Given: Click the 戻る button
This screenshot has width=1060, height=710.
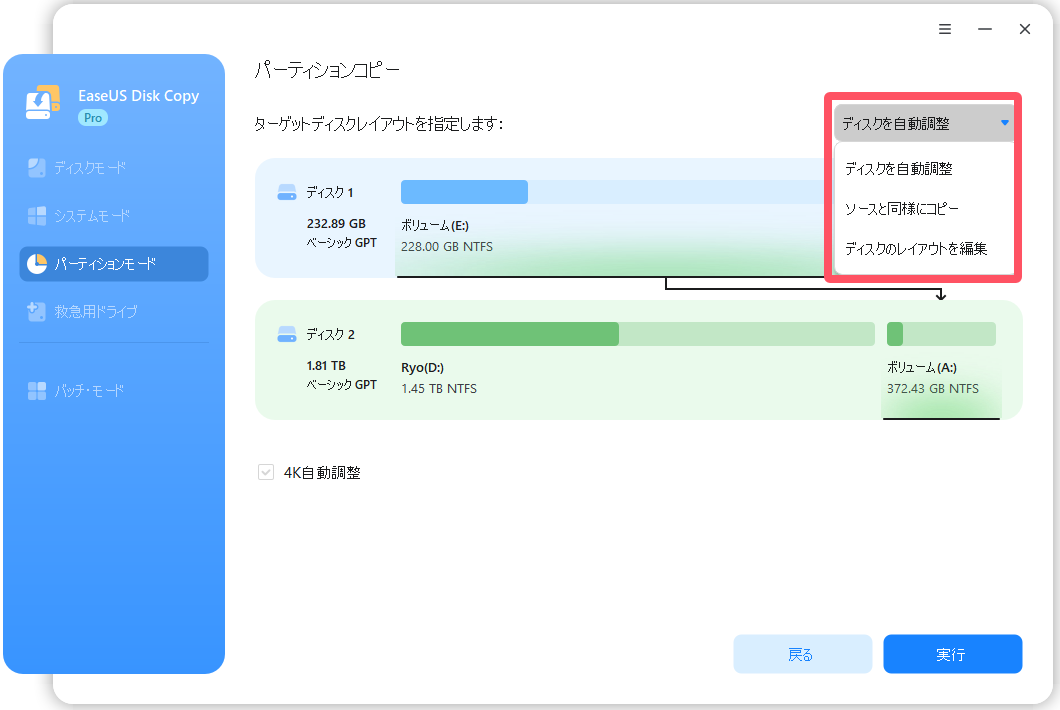Looking at the screenshot, I should pyautogui.click(x=802, y=654).
